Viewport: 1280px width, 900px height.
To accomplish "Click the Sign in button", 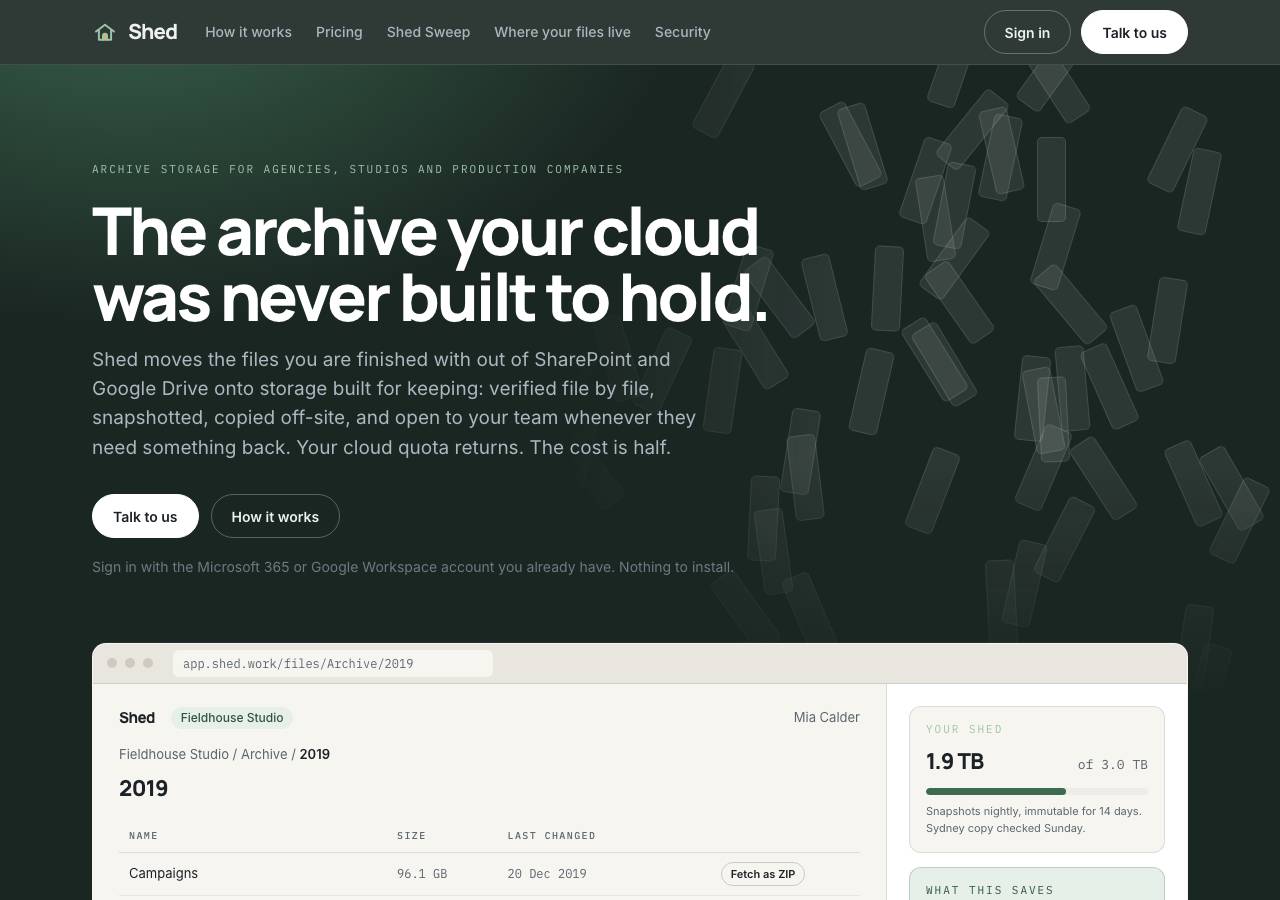I will click(1027, 32).
